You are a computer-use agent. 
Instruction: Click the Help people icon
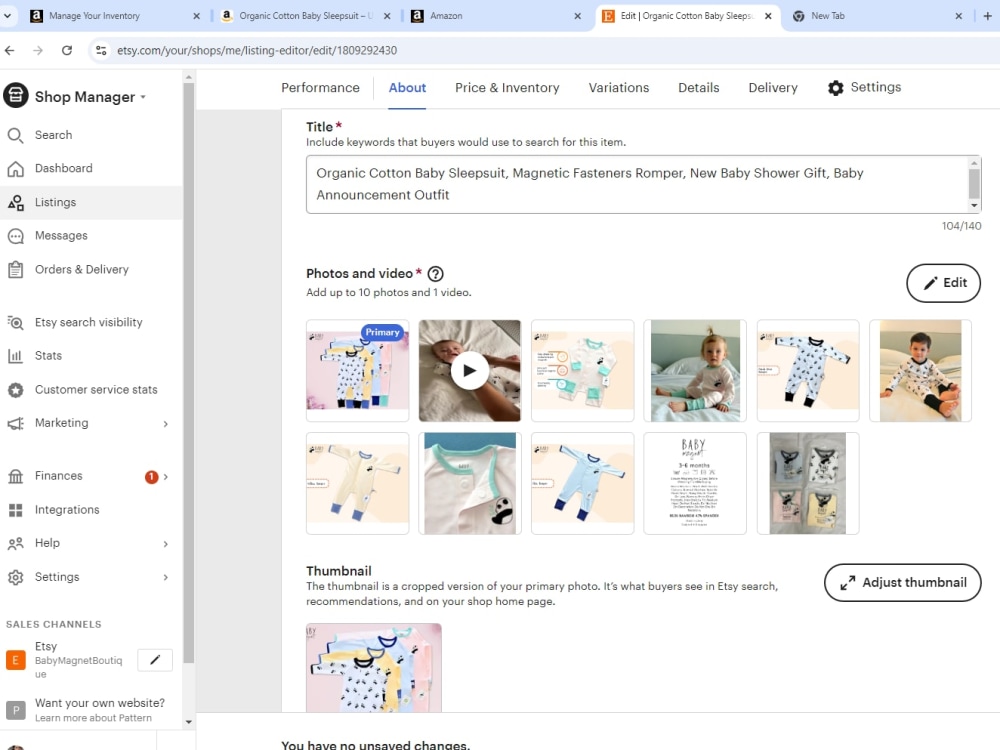tap(15, 543)
